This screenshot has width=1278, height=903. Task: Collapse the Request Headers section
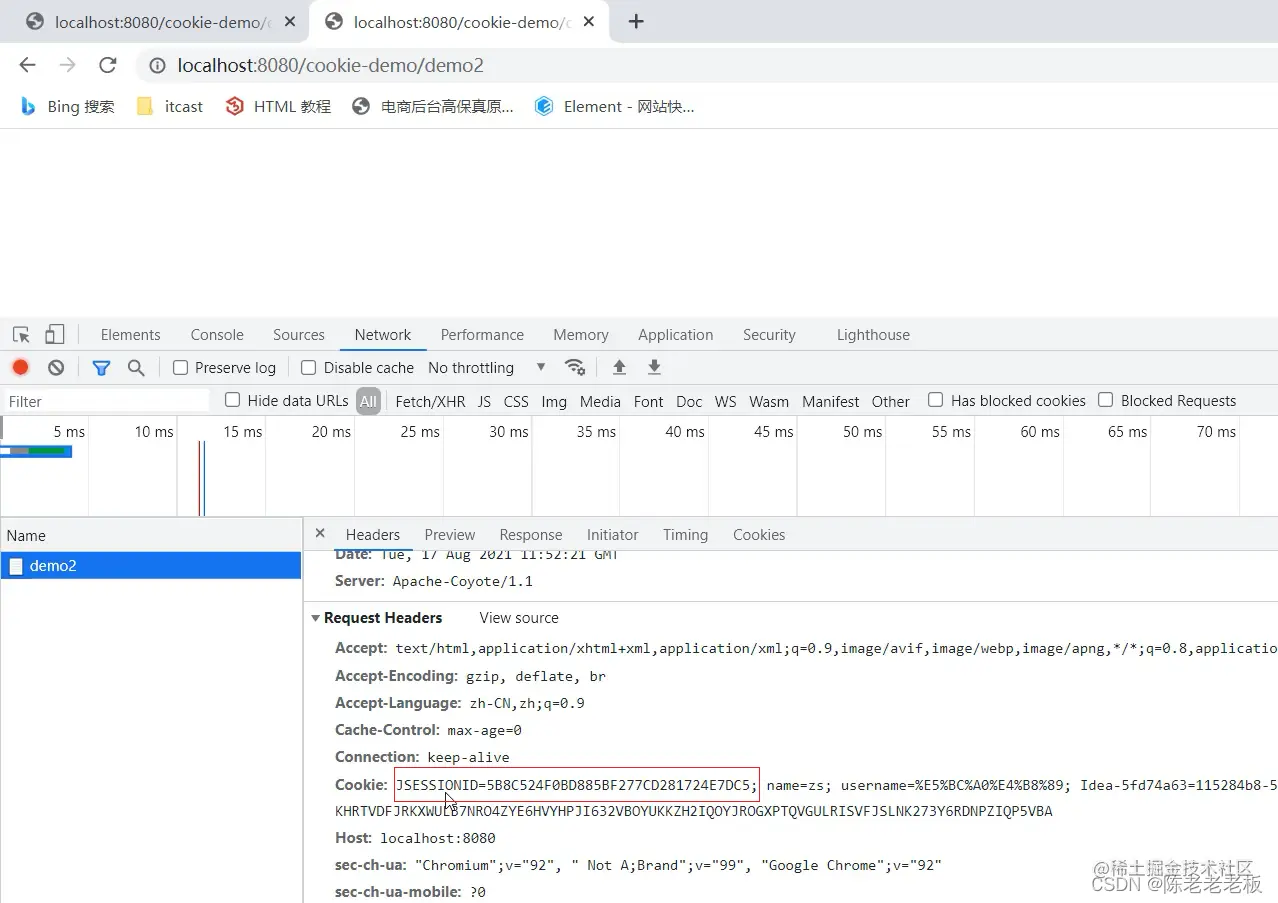tap(316, 618)
